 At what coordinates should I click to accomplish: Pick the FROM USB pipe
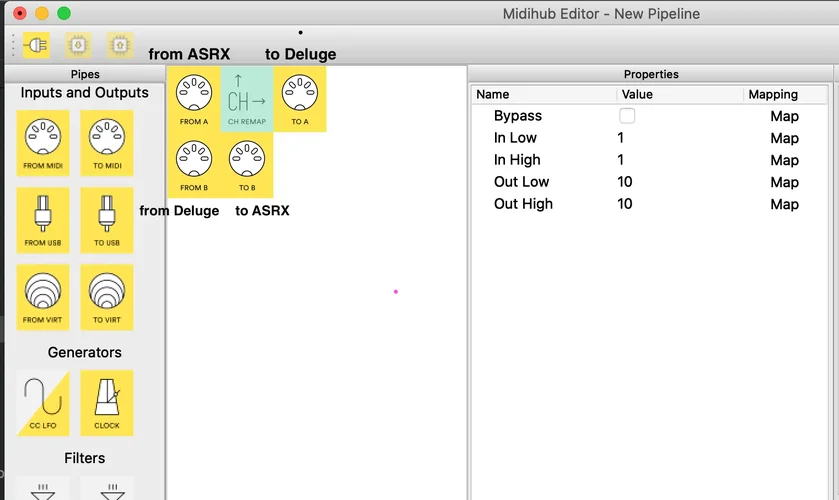click(x=43, y=220)
